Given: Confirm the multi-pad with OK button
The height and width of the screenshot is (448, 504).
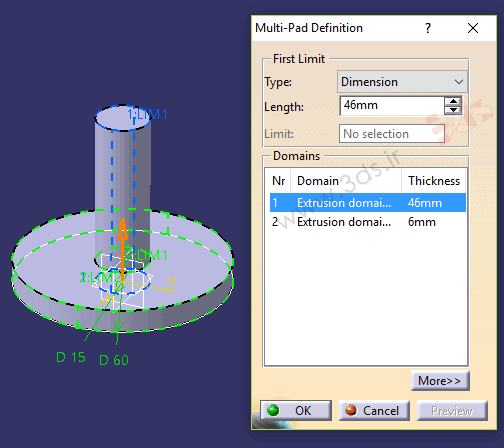Looking at the screenshot, I should coord(296,411).
